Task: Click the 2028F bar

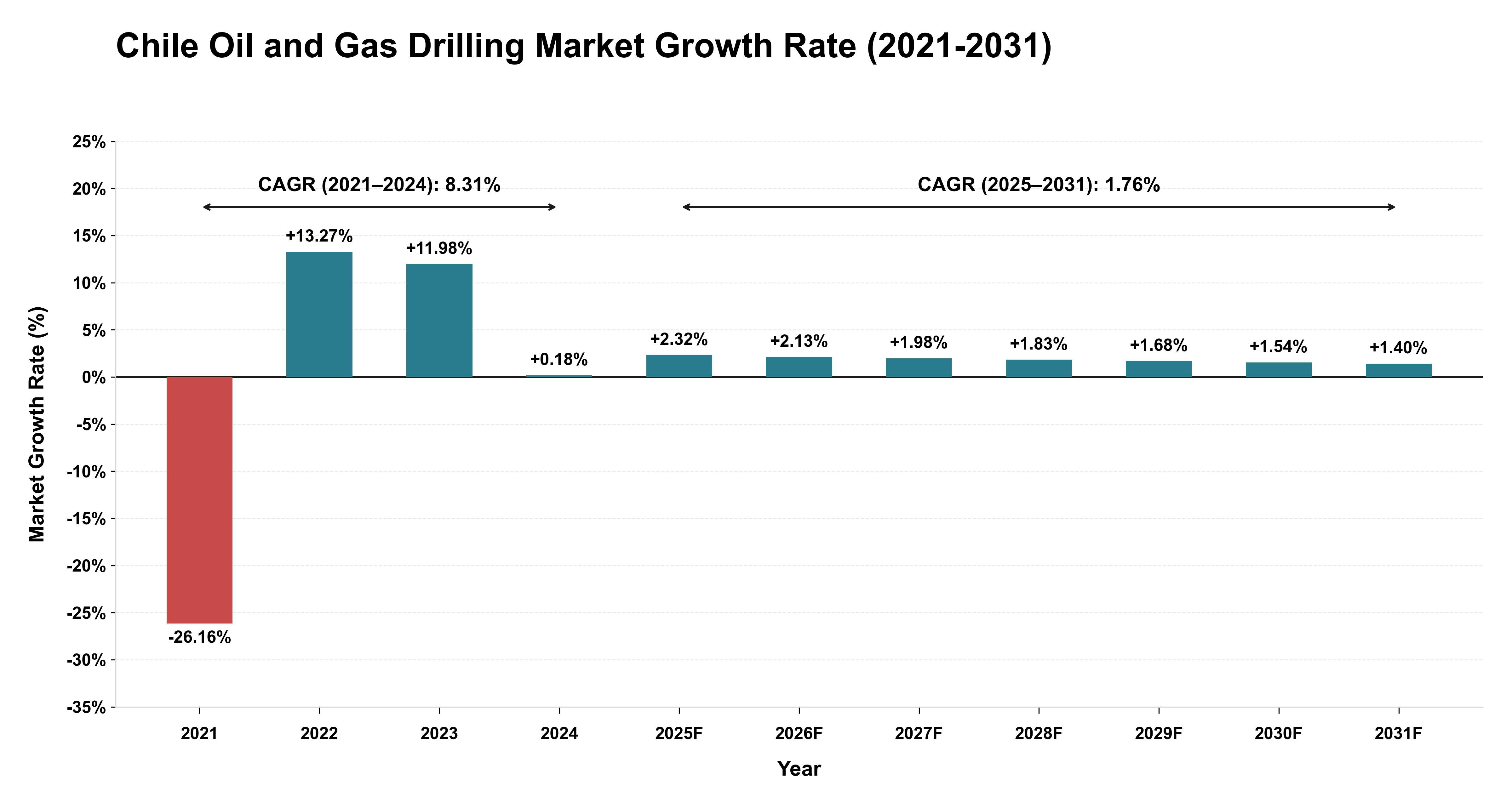Action: click(x=1039, y=368)
